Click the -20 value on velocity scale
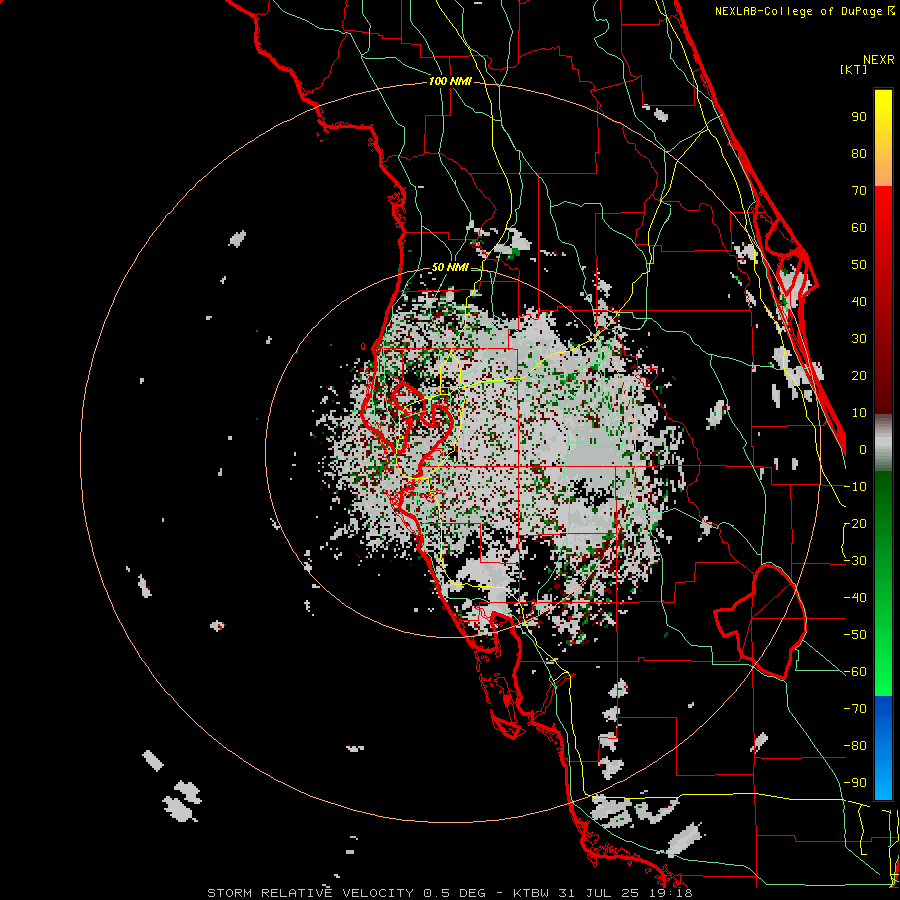This screenshot has width=900, height=900. (855, 524)
